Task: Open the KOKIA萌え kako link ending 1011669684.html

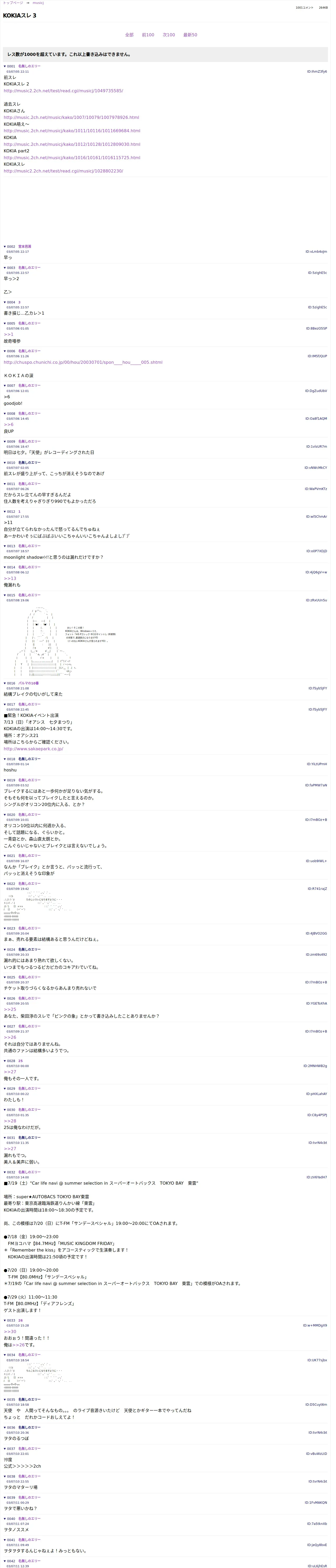Action: click(x=72, y=131)
